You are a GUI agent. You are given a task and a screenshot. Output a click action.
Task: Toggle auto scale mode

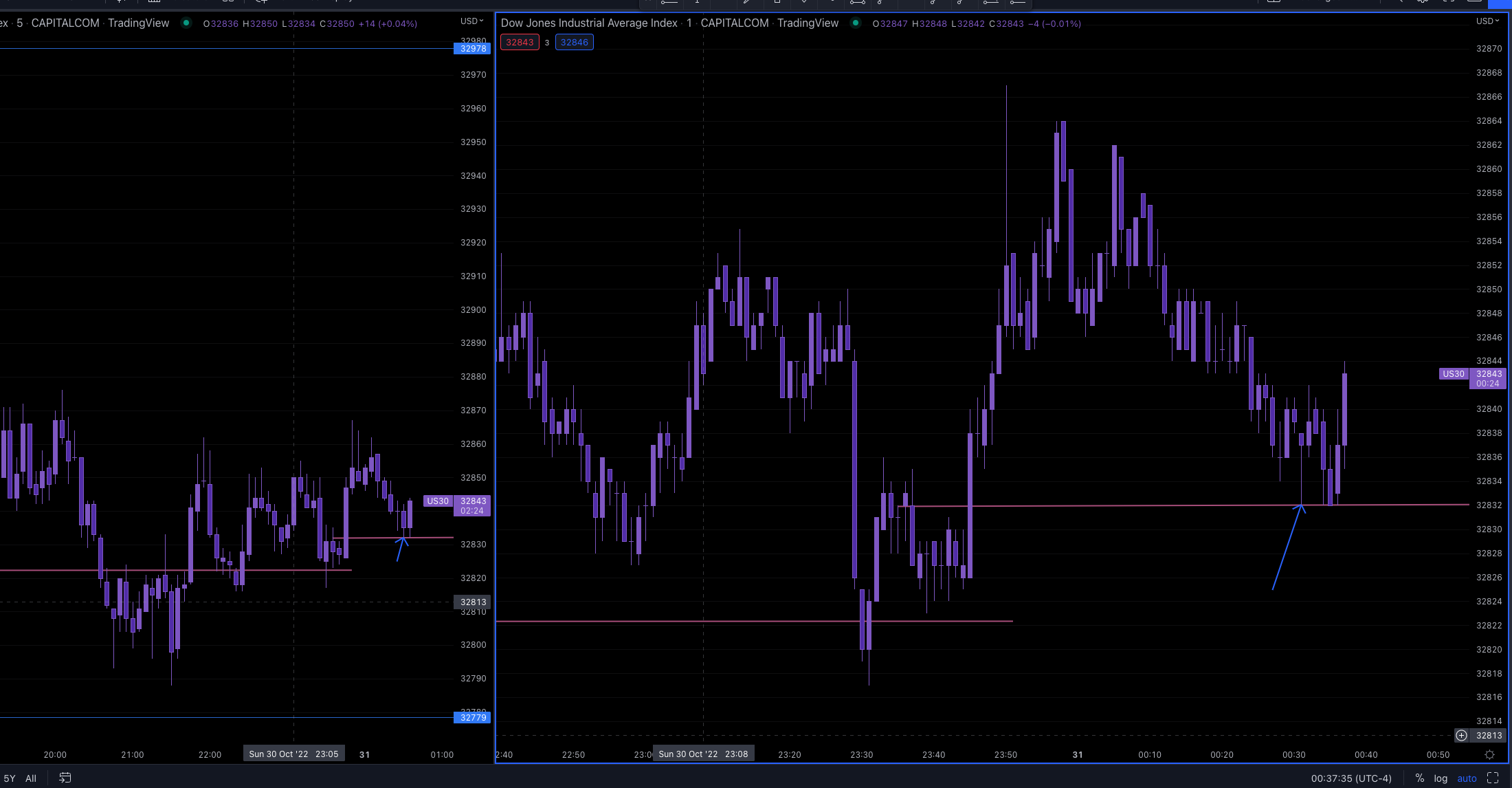(1467, 778)
